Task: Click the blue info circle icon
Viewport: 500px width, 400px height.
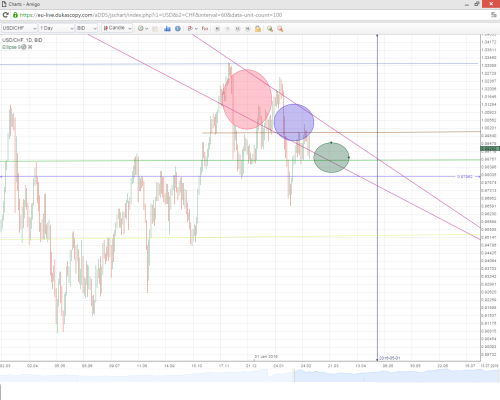Action: coord(178,29)
